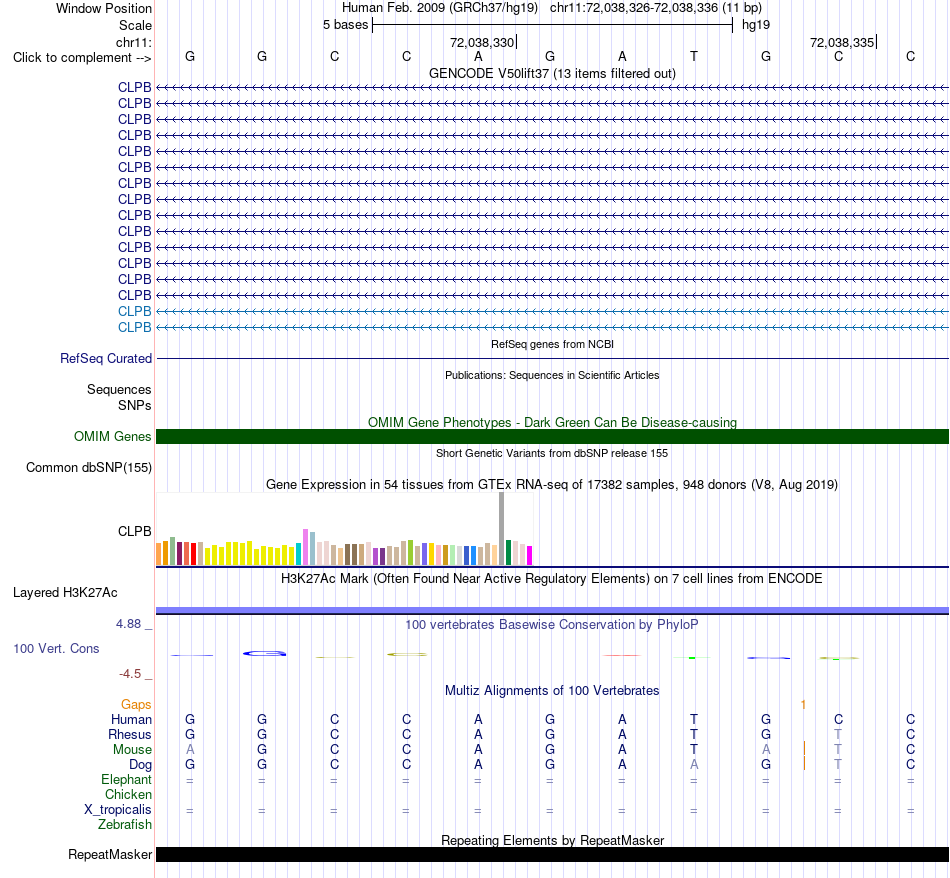Screen dimensions: 950x878
Task: Click the 72,038,335 coordinate marker
Action: [842, 42]
